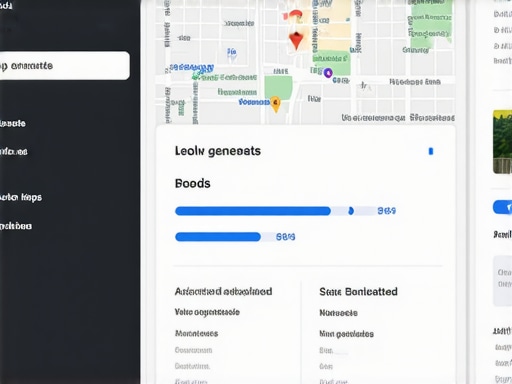
Task: Open the first sidebar item below the highlighted item
Action: [x=13, y=123]
